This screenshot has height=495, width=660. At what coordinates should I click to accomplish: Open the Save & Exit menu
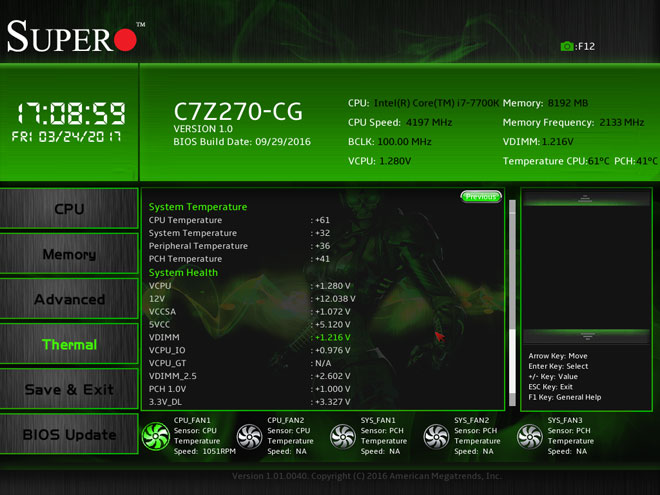point(69,389)
